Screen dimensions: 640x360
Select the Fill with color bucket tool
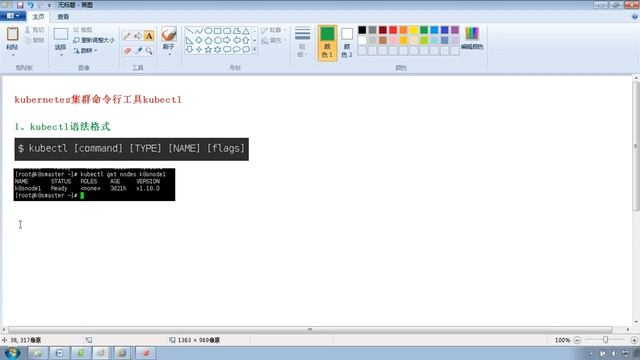pyautogui.click(x=138, y=36)
